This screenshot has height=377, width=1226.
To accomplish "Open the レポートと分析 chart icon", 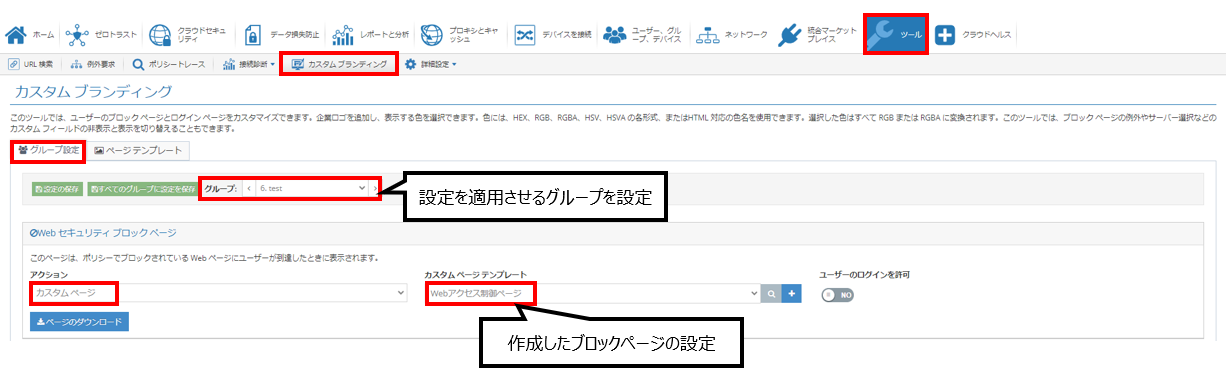I will (343, 35).
